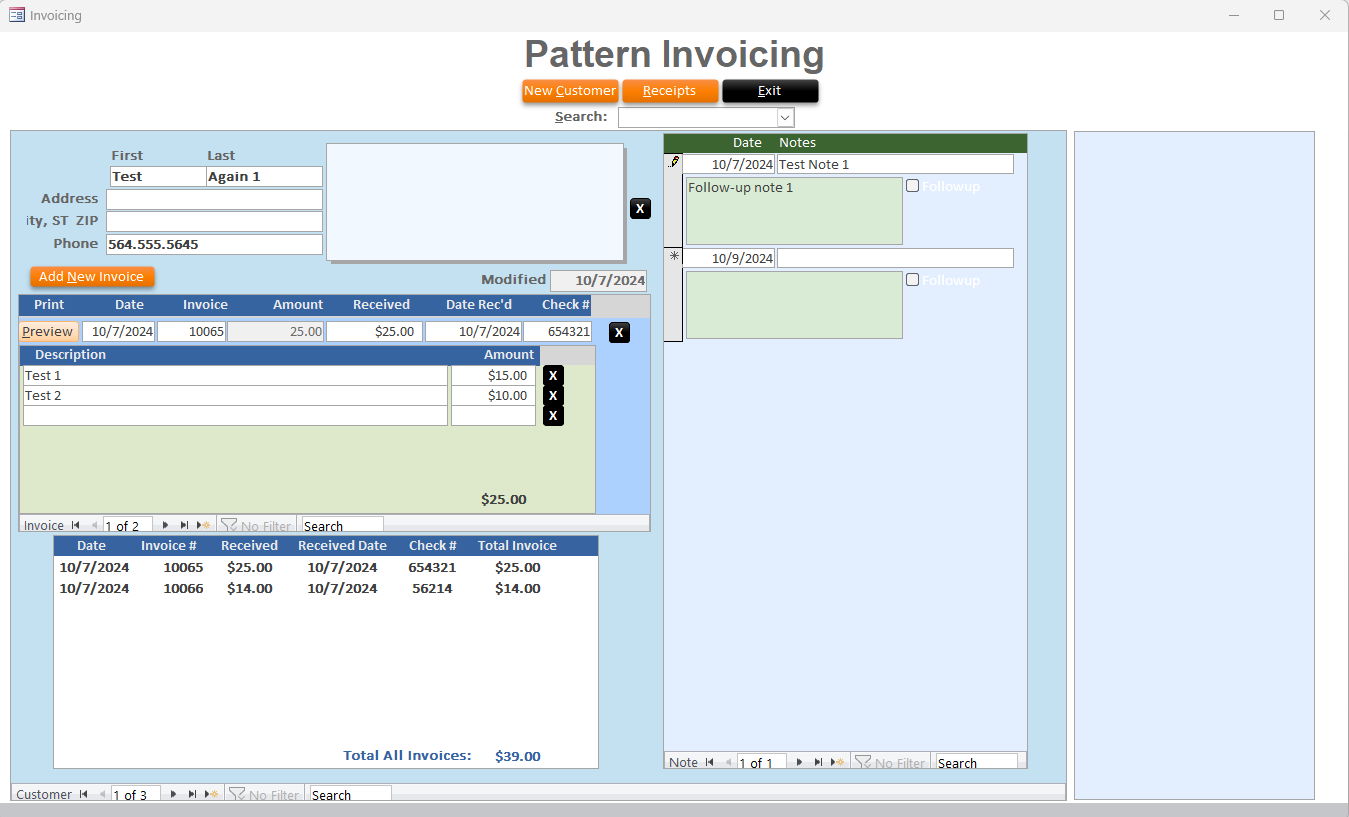Click the First name field containing Test
Viewport: 1349px width, 817px height.
click(158, 177)
